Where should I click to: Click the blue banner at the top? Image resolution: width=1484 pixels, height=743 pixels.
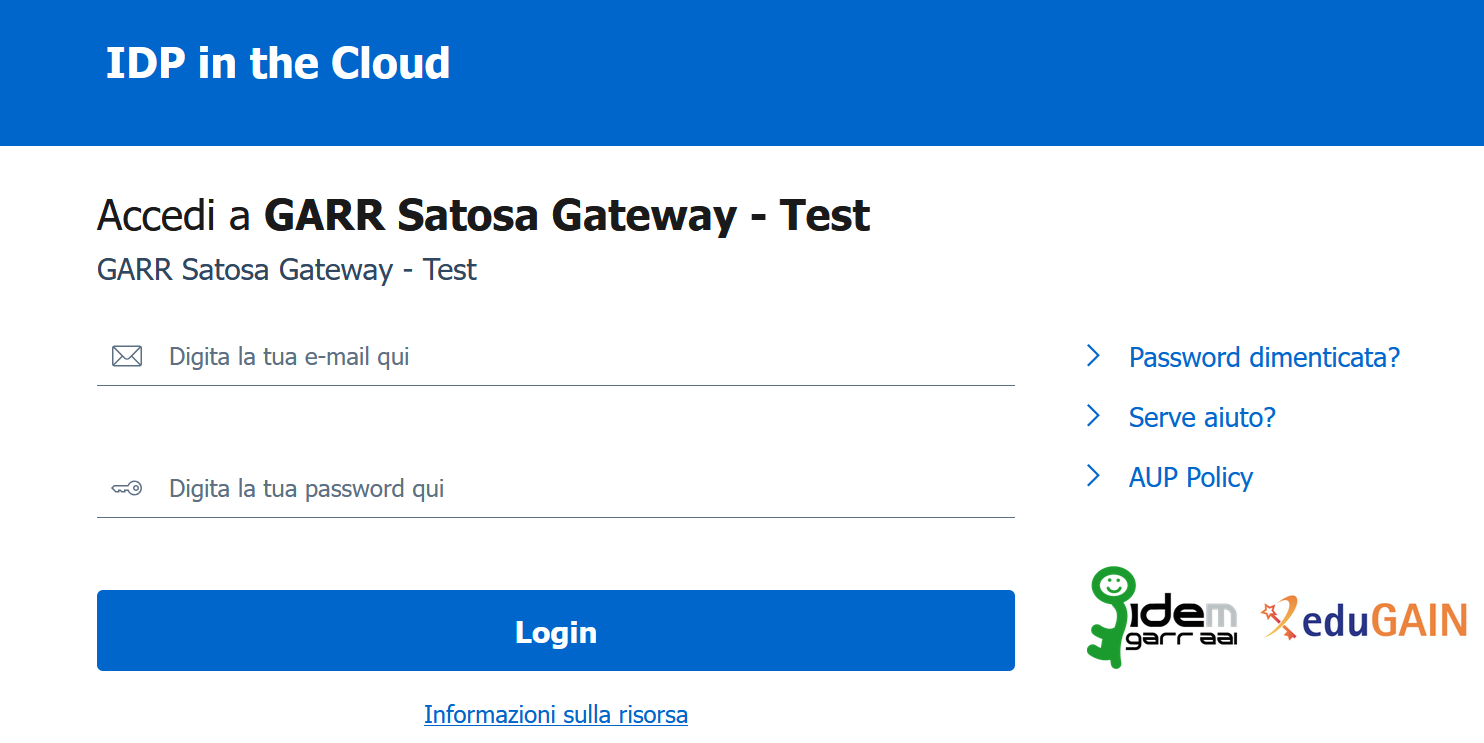click(x=742, y=72)
